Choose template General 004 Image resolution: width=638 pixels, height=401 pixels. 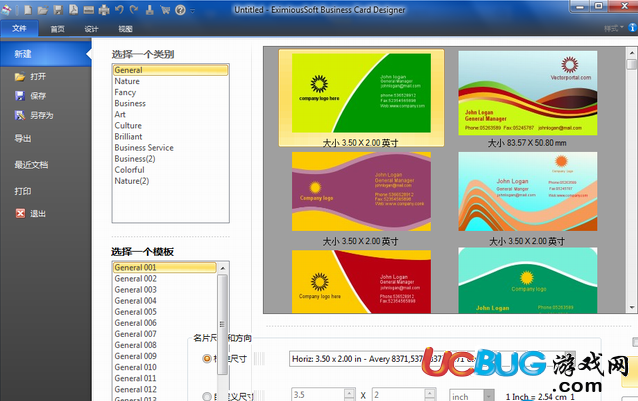165,301
